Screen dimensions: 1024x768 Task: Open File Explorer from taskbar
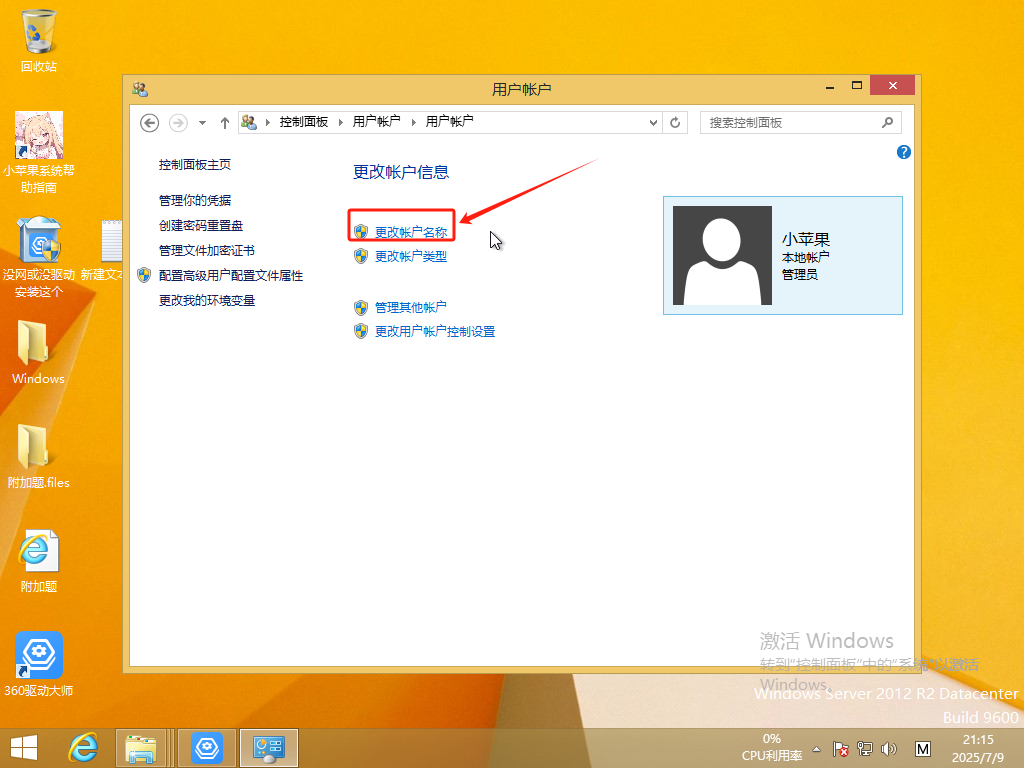[140, 748]
